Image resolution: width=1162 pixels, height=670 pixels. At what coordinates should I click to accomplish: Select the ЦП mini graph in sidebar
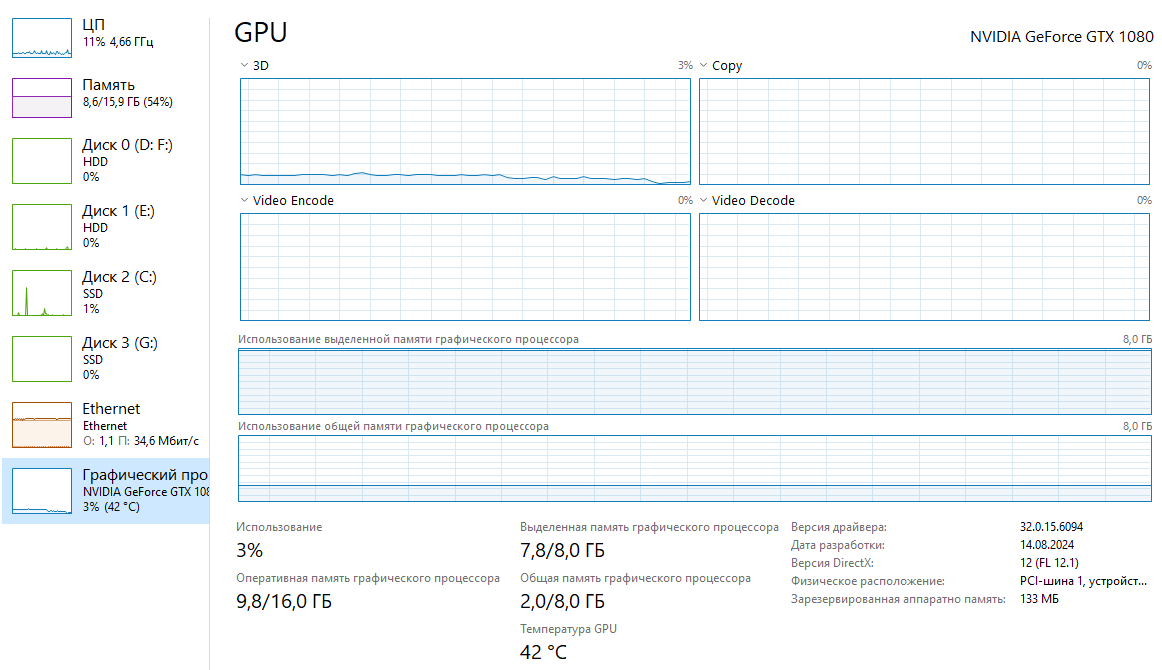click(41, 37)
